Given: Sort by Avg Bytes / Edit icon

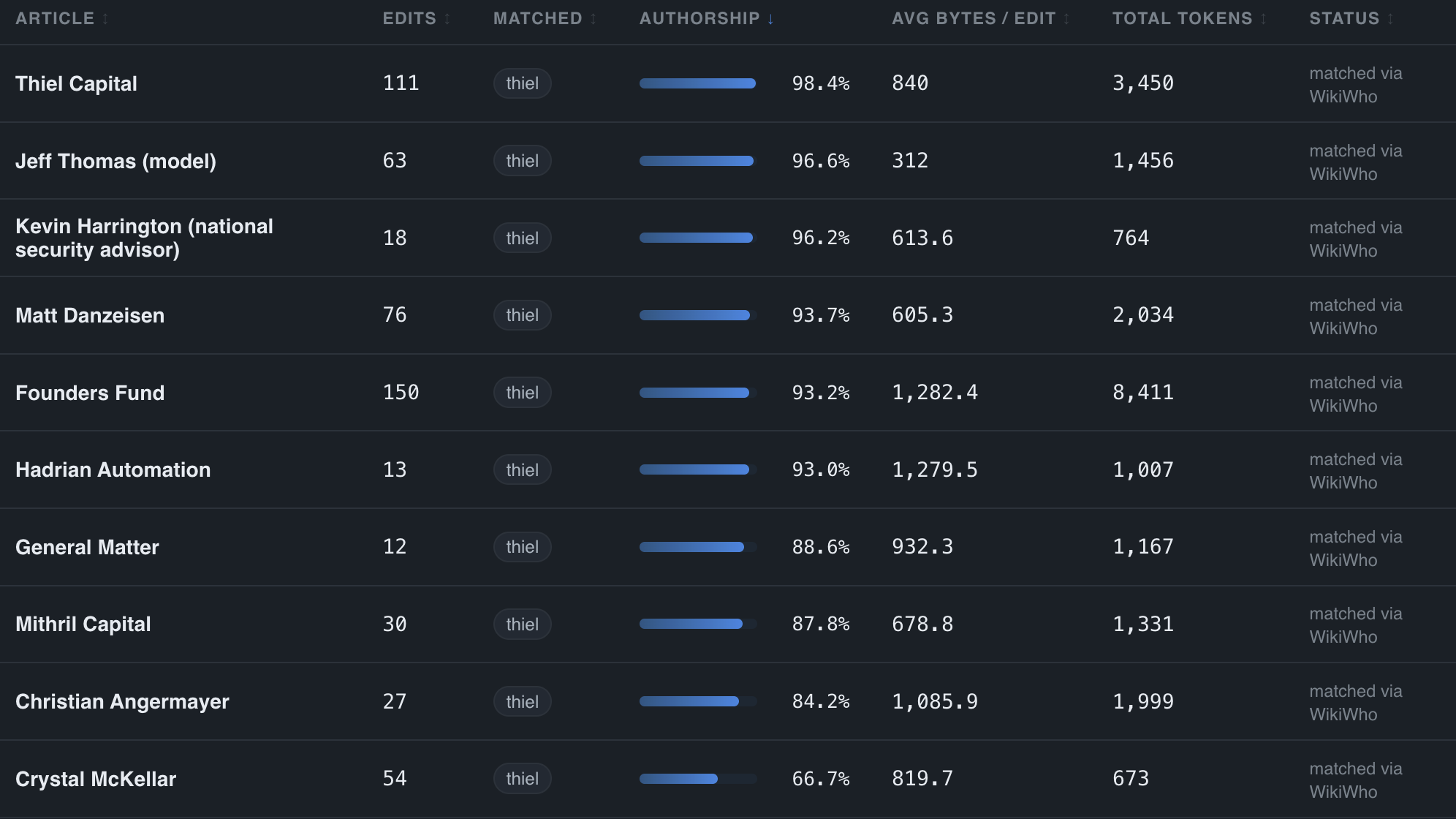Looking at the screenshot, I should point(1066,19).
